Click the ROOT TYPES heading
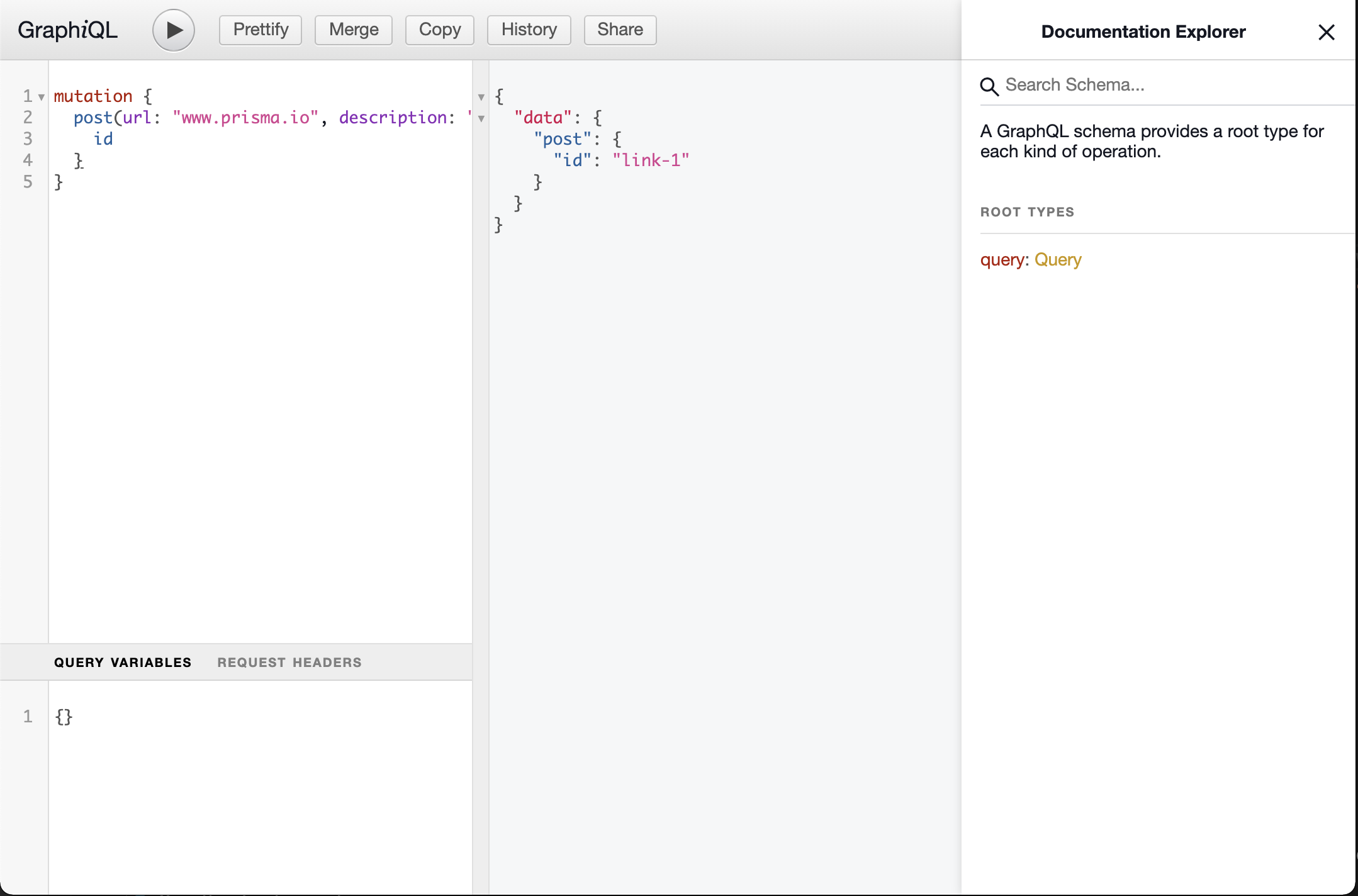The width and height of the screenshot is (1358, 896). tap(1028, 212)
